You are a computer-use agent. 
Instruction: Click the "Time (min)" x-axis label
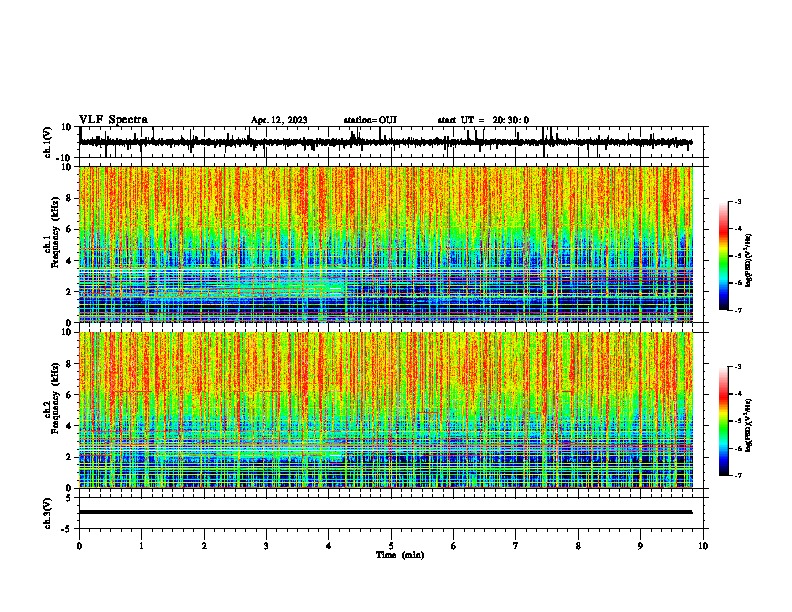400,555
